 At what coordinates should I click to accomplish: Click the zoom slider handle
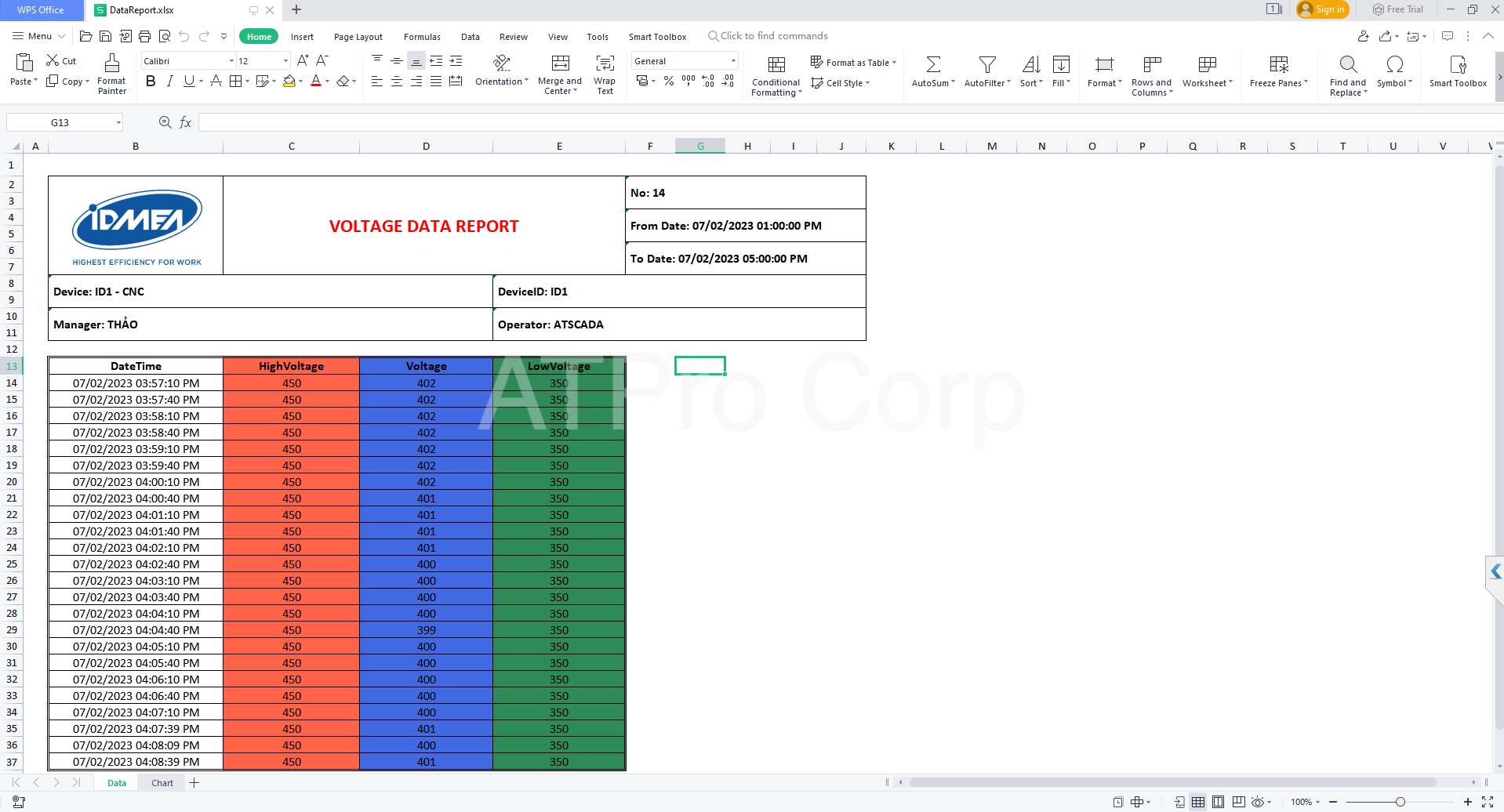(1400, 802)
